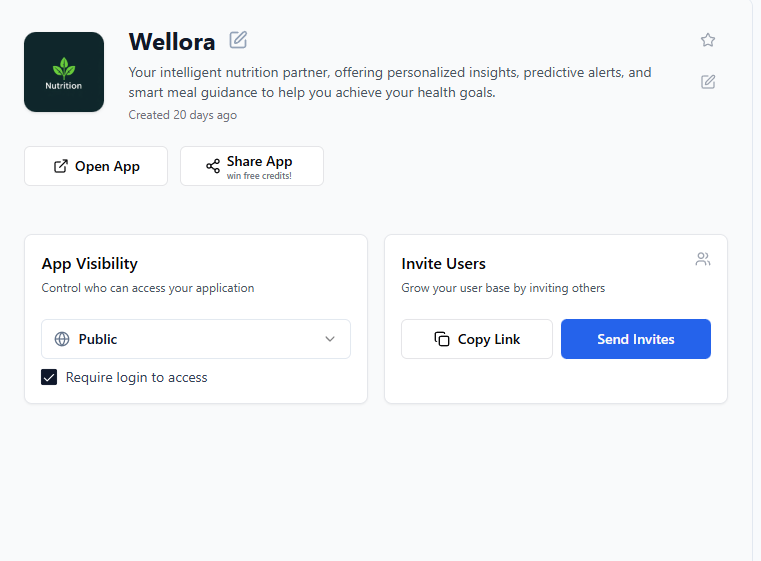Click the pencil icon beside Wellora title
Screen dimensions: 761x561
point(238,40)
